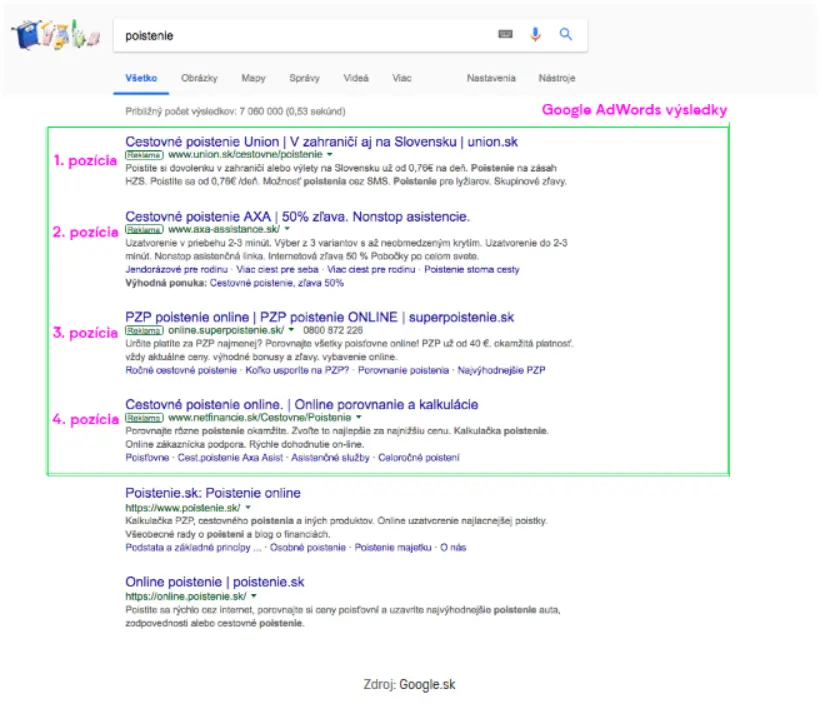The width and height of the screenshot is (823, 709).
Task: Open the Porovnanie poistenia sitelink
Action: (x=403, y=370)
